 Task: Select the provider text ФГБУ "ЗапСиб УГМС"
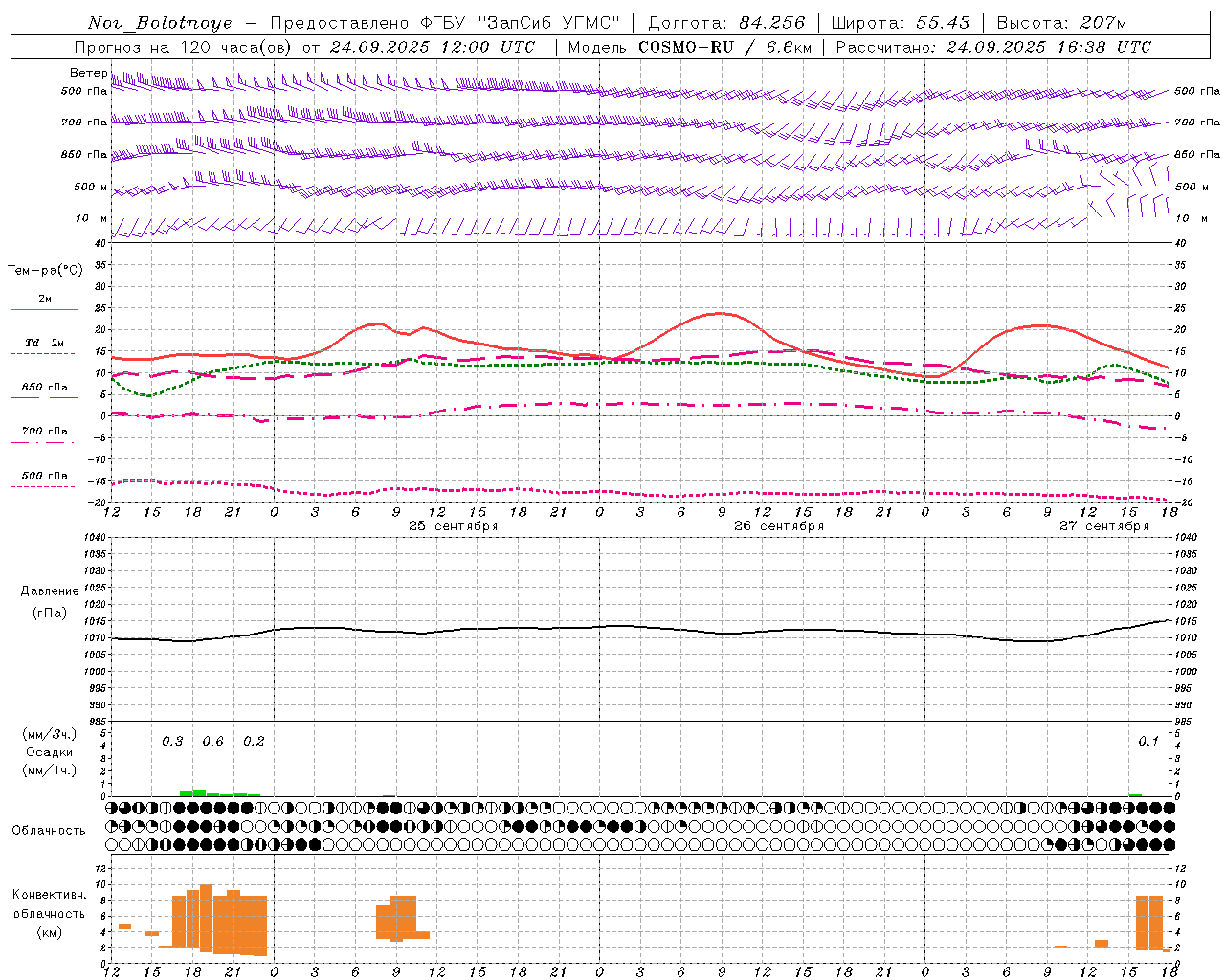point(521,23)
